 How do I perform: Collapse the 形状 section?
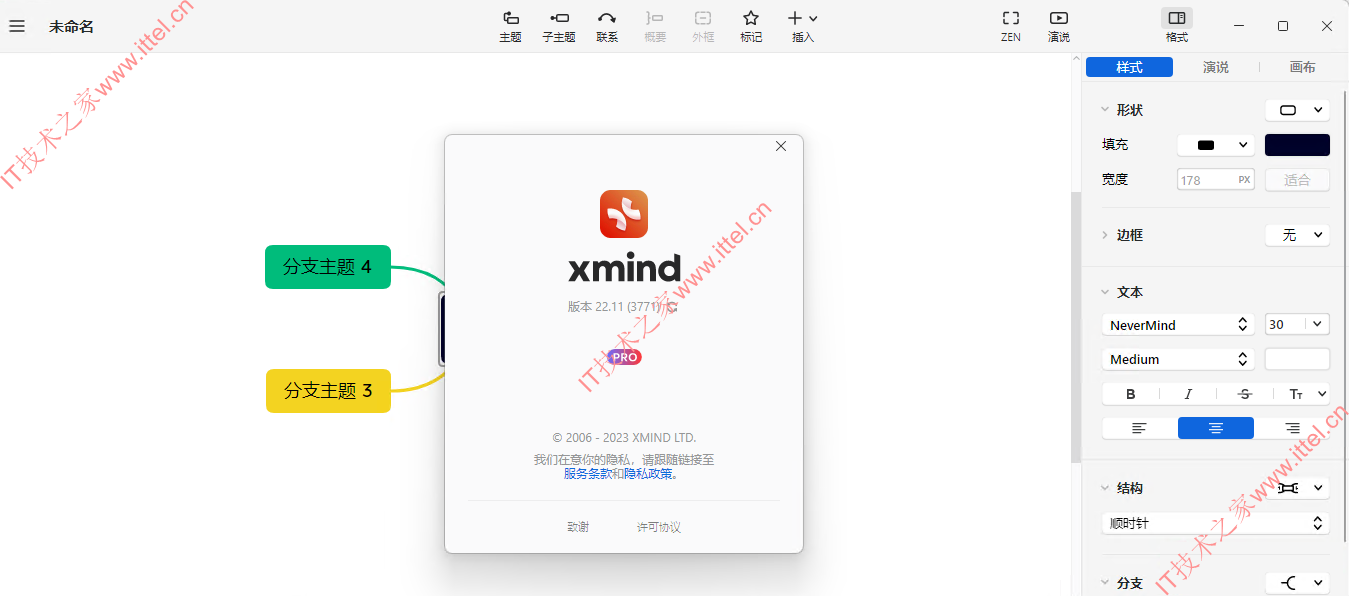(x=1105, y=110)
